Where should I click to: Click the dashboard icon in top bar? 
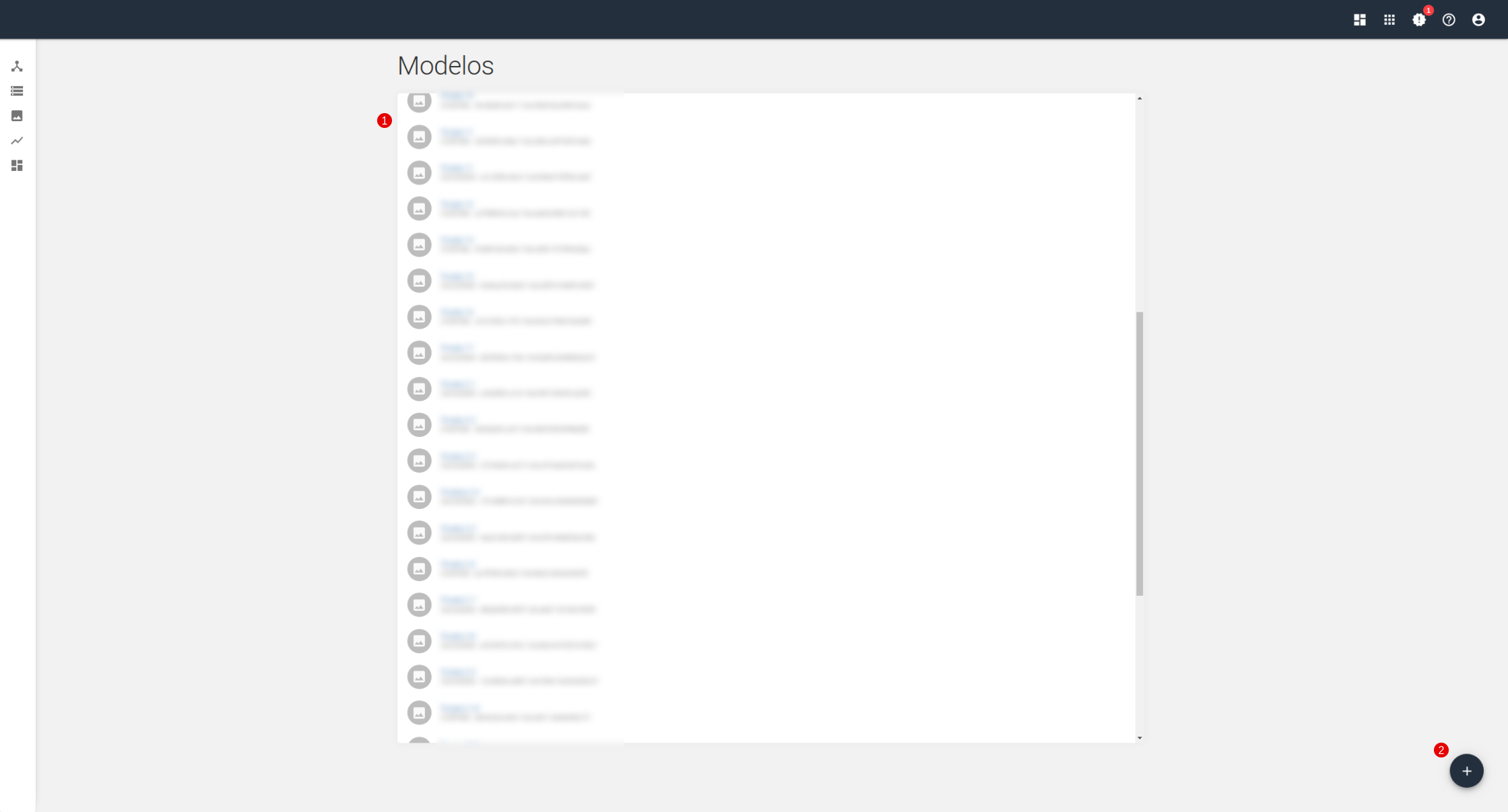(x=1360, y=20)
